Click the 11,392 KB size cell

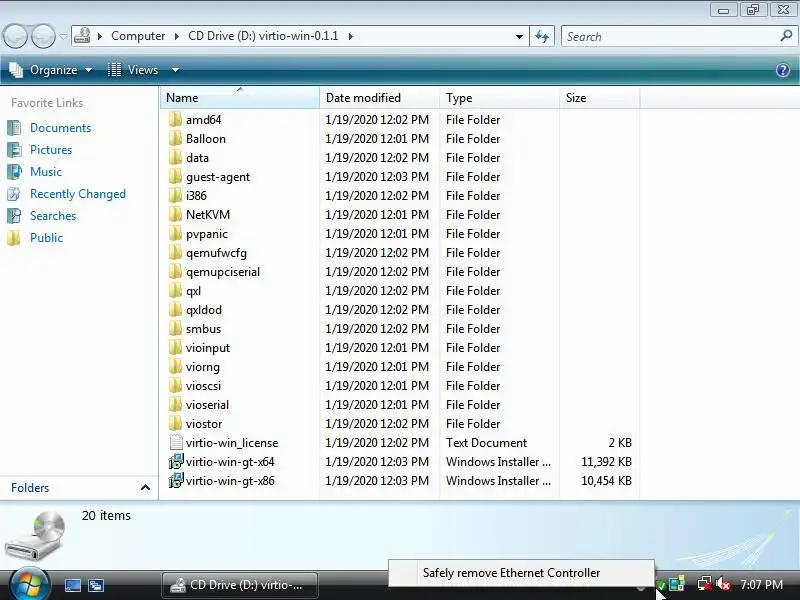coord(606,462)
